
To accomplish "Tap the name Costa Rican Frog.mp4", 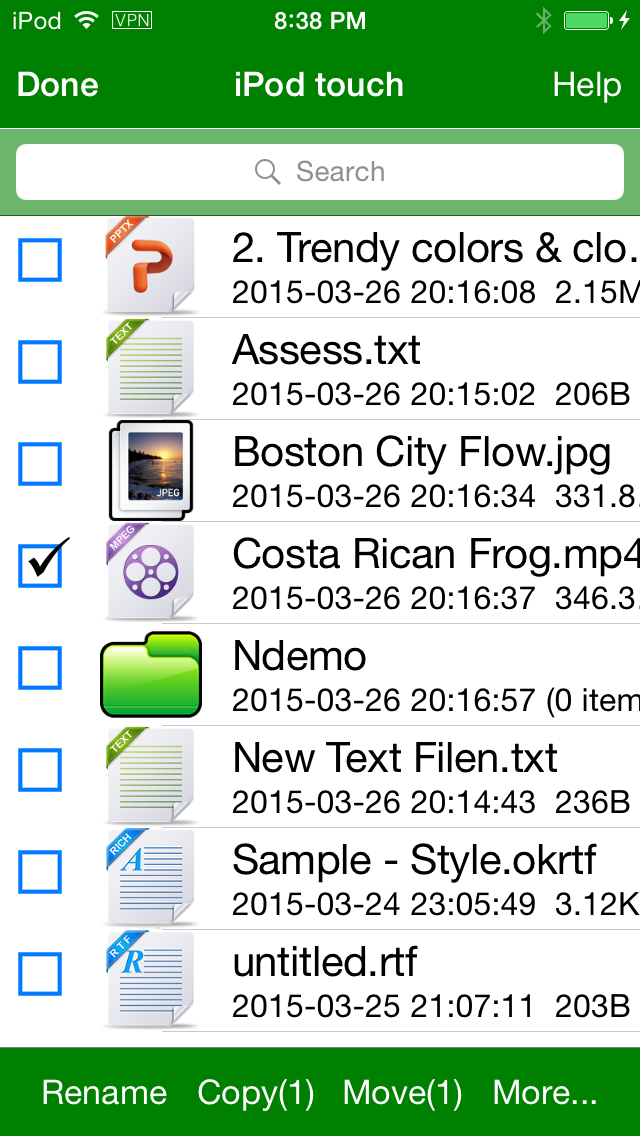I will 436,555.
